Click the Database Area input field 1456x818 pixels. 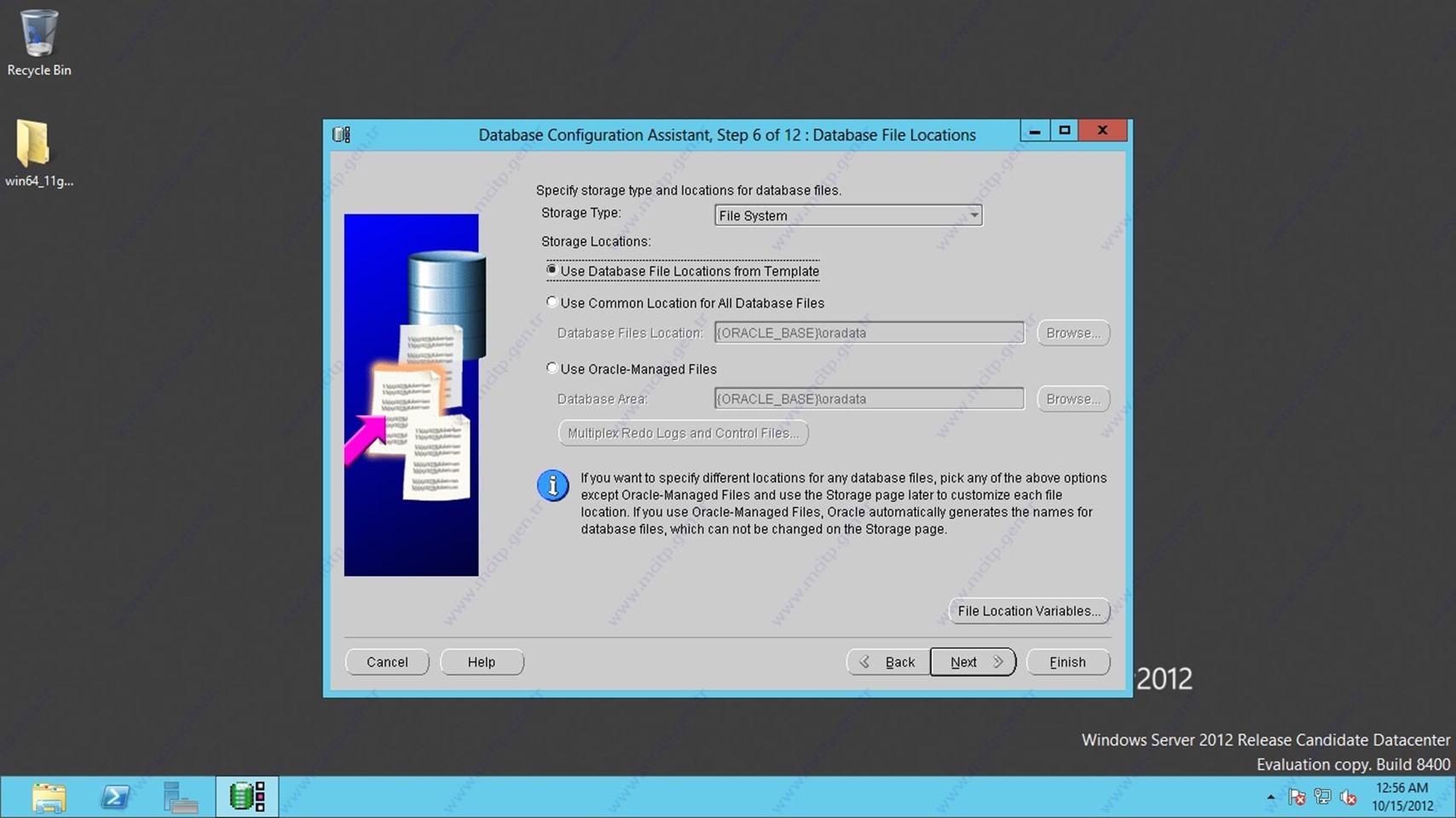(869, 399)
